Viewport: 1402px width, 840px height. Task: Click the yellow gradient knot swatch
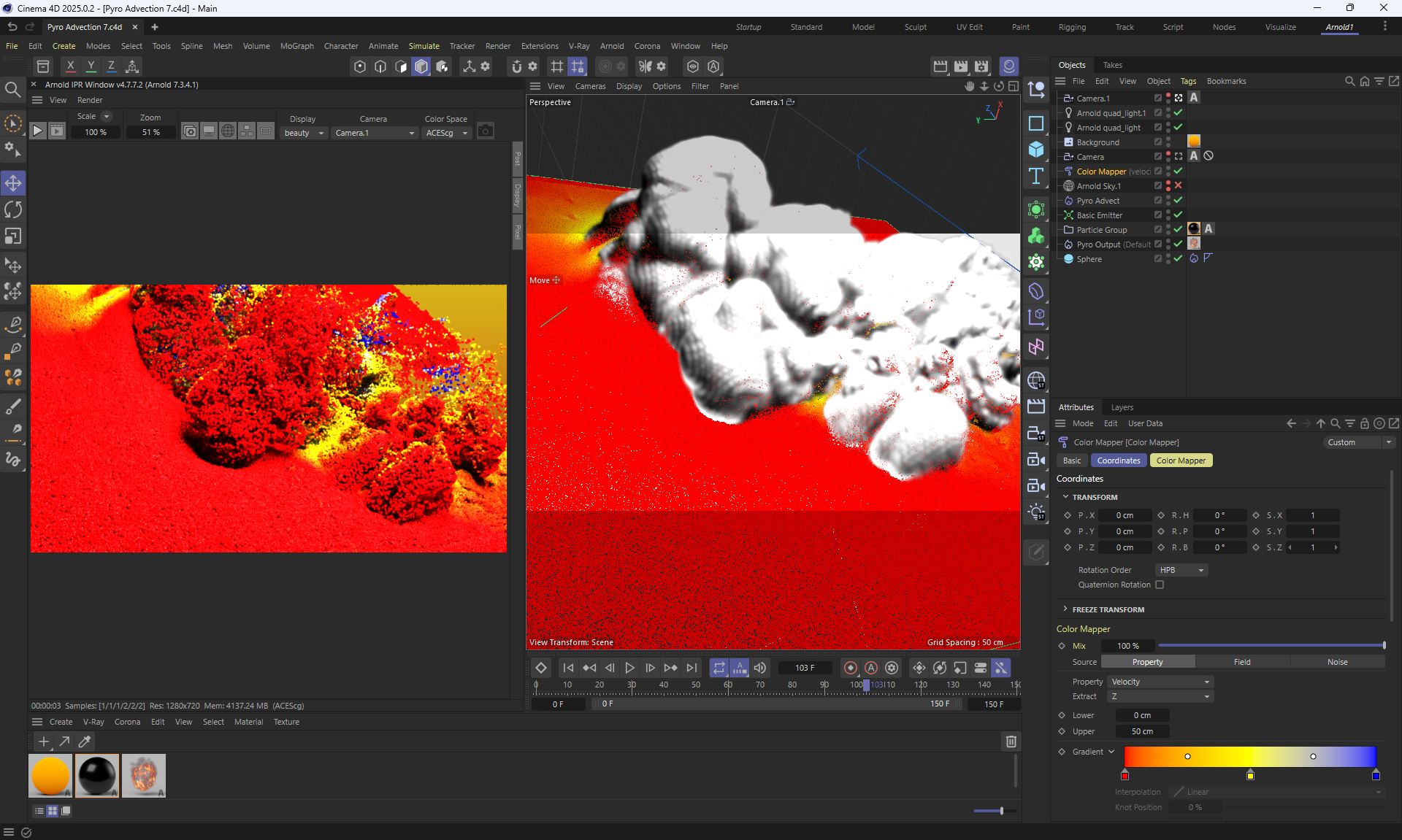1250,776
